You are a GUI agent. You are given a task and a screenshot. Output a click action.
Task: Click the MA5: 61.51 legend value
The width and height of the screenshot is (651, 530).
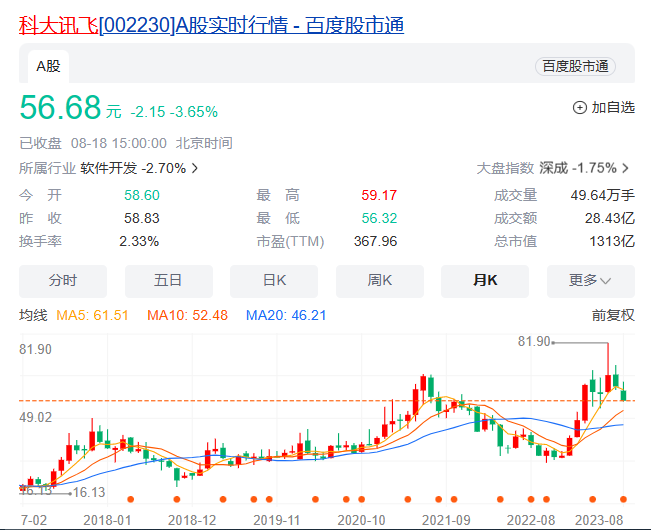coord(92,315)
